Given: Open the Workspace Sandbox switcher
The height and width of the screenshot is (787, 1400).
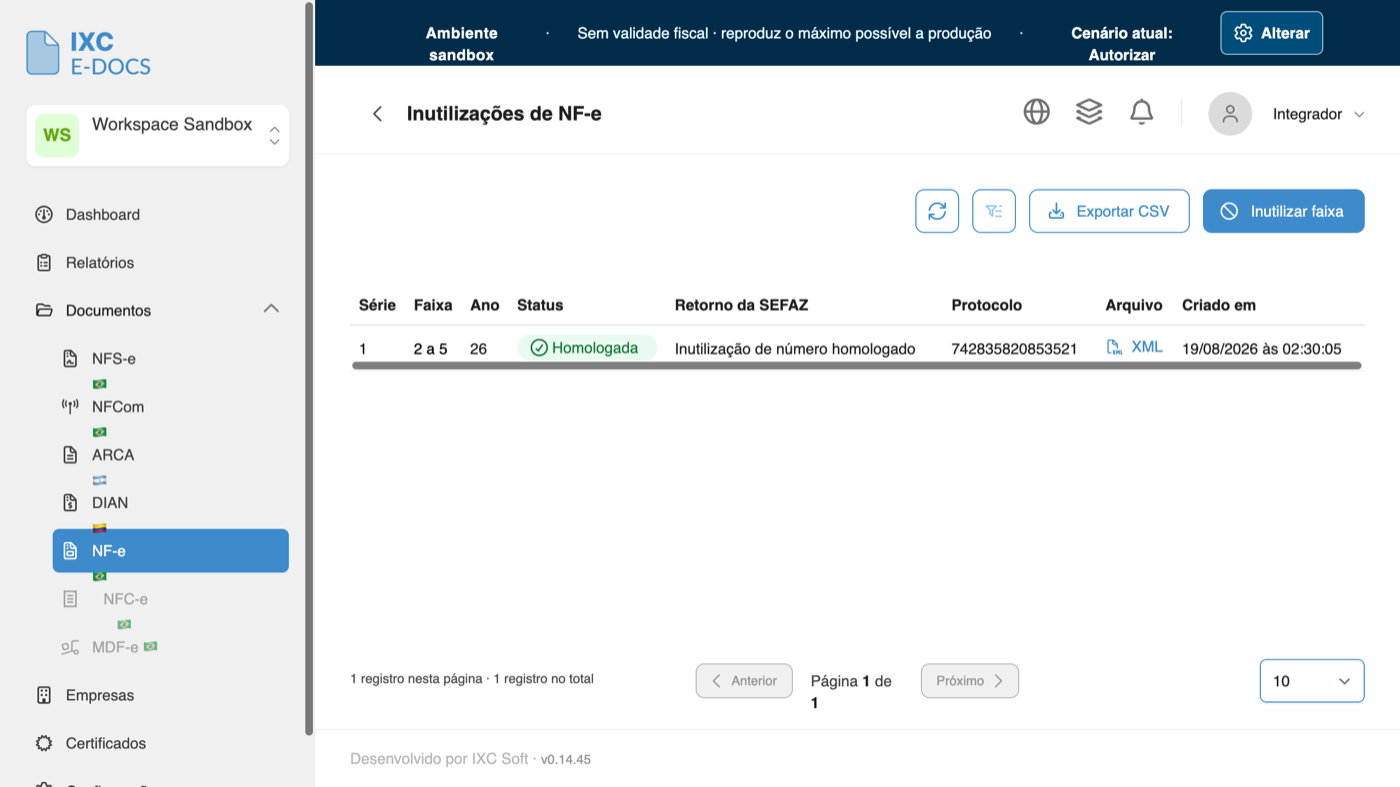Looking at the screenshot, I should [157, 136].
